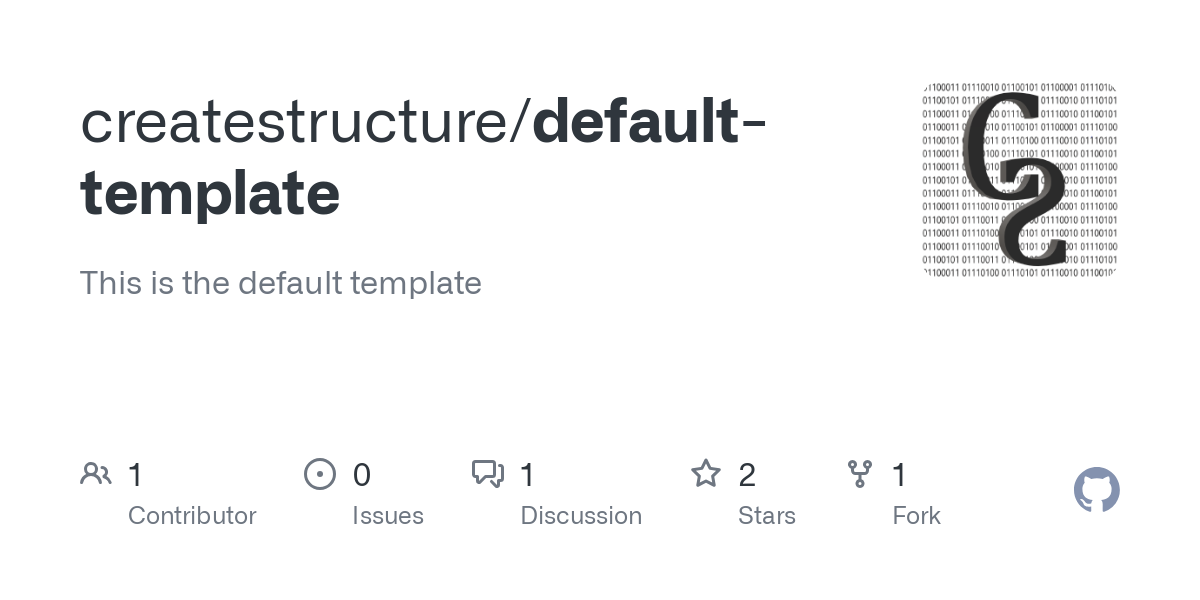Select the description 'This is the default template'
Image resolution: width=1200 pixels, height=600 pixels.
point(281,283)
